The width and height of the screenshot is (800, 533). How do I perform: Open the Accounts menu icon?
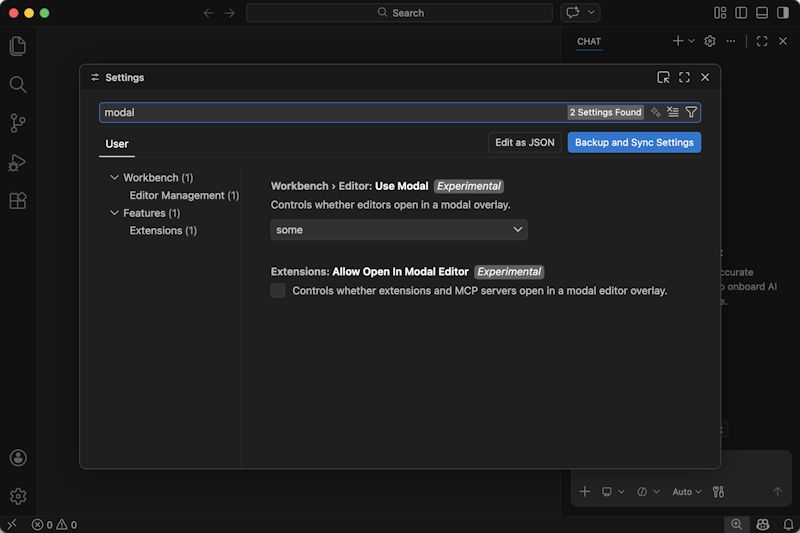click(18, 458)
